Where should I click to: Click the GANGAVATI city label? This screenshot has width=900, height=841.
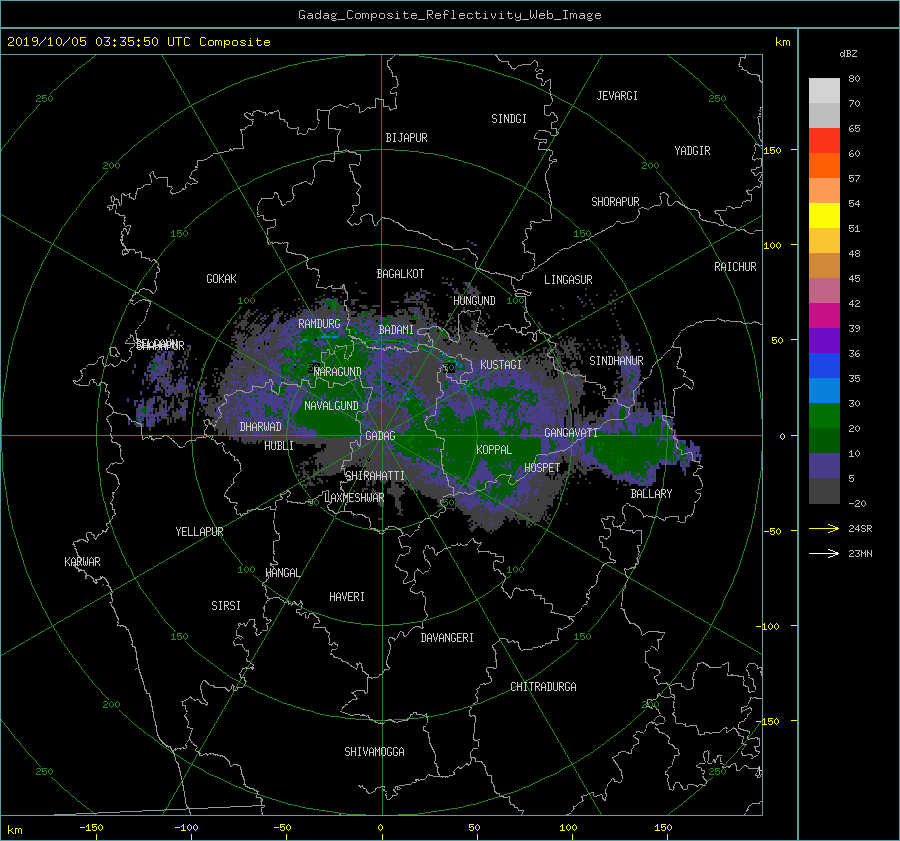[x=571, y=433]
